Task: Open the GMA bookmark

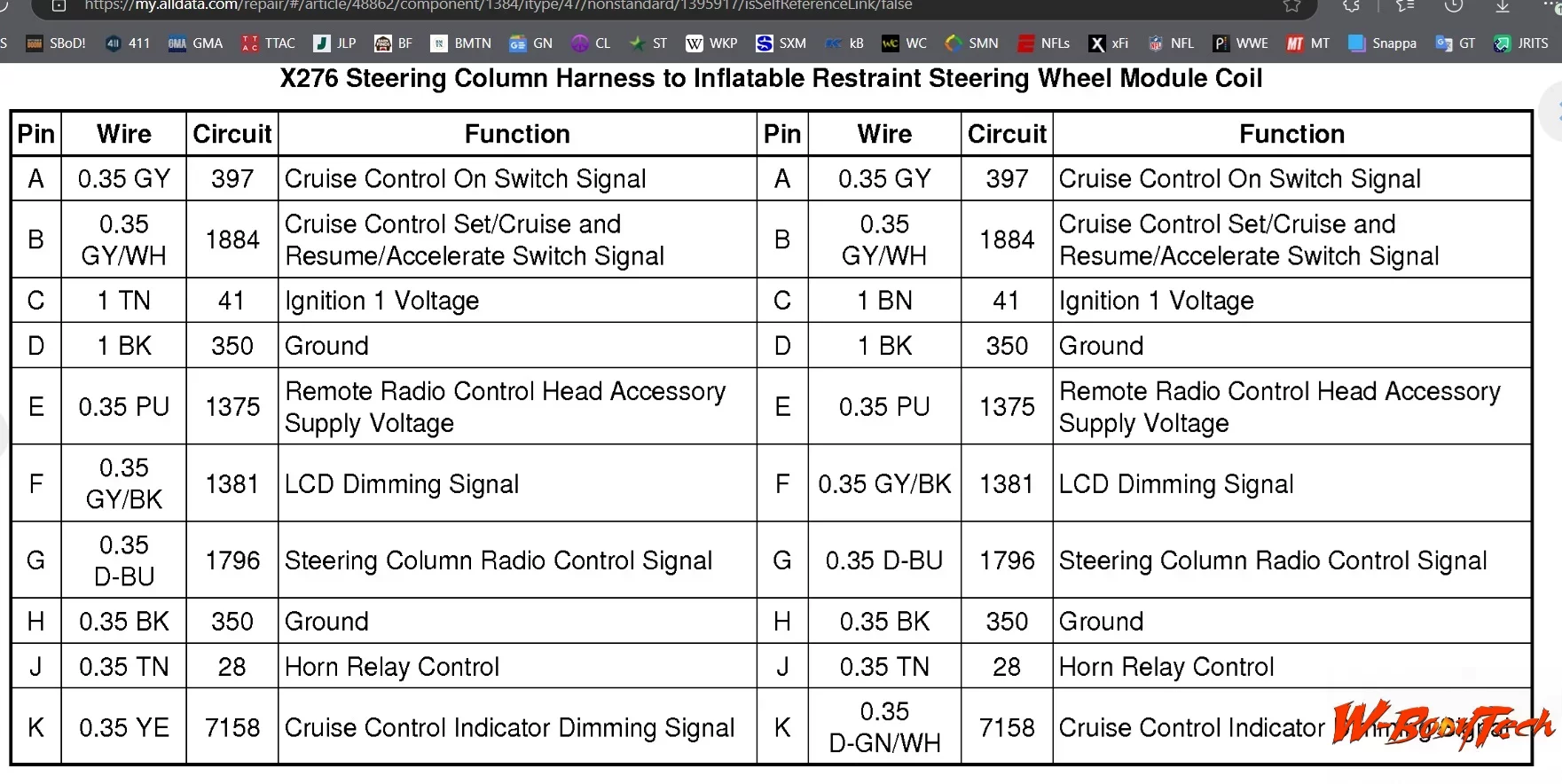Action: pos(196,43)
